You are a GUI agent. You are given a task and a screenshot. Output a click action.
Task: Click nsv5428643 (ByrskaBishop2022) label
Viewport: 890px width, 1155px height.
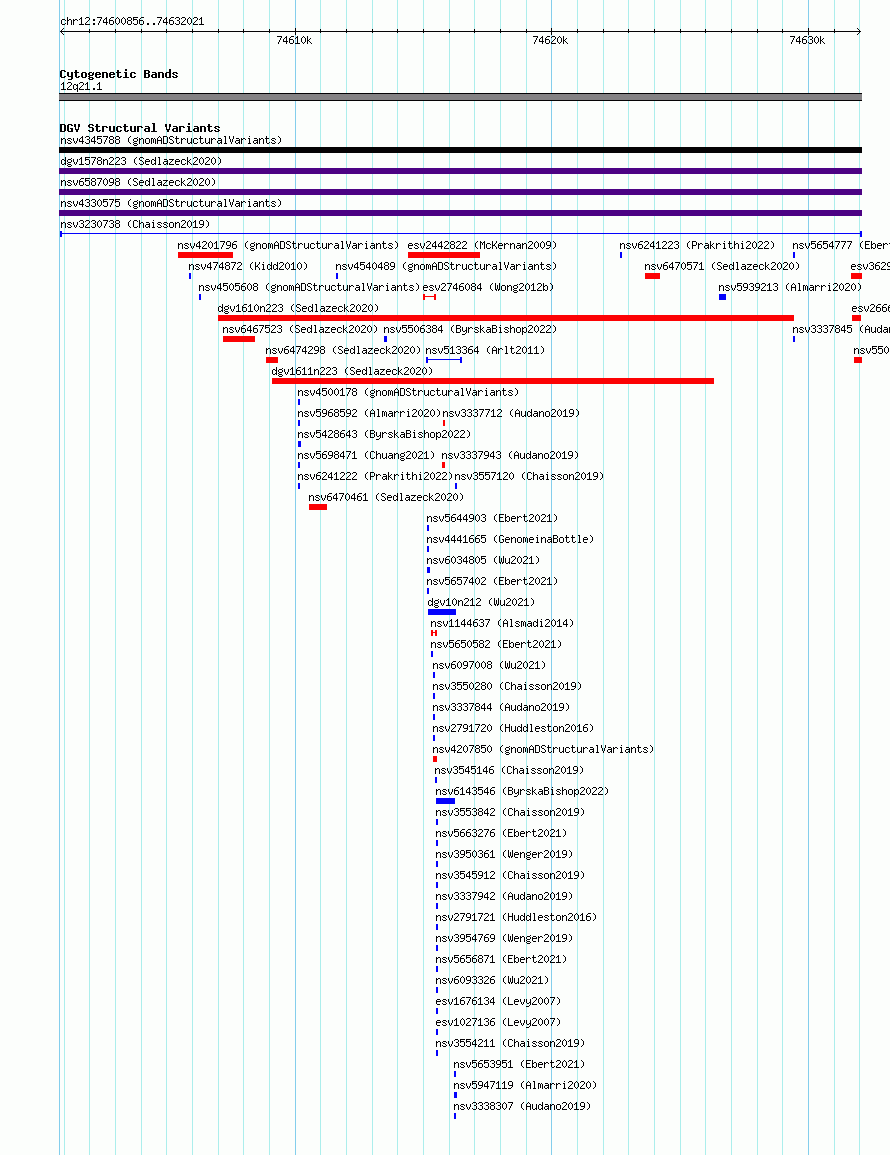pos(384,434)
